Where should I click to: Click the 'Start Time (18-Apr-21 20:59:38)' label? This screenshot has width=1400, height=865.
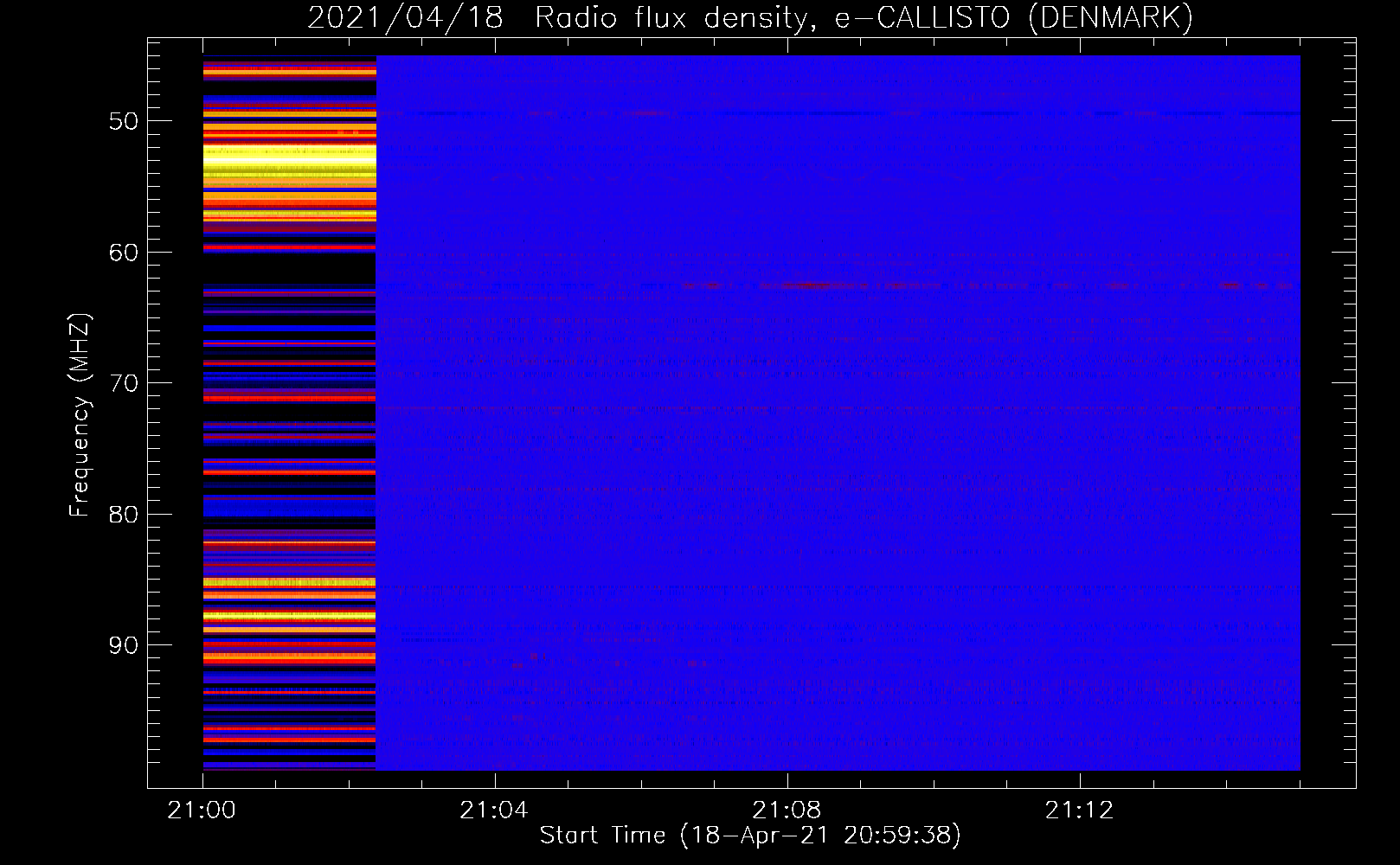(750, 836)
